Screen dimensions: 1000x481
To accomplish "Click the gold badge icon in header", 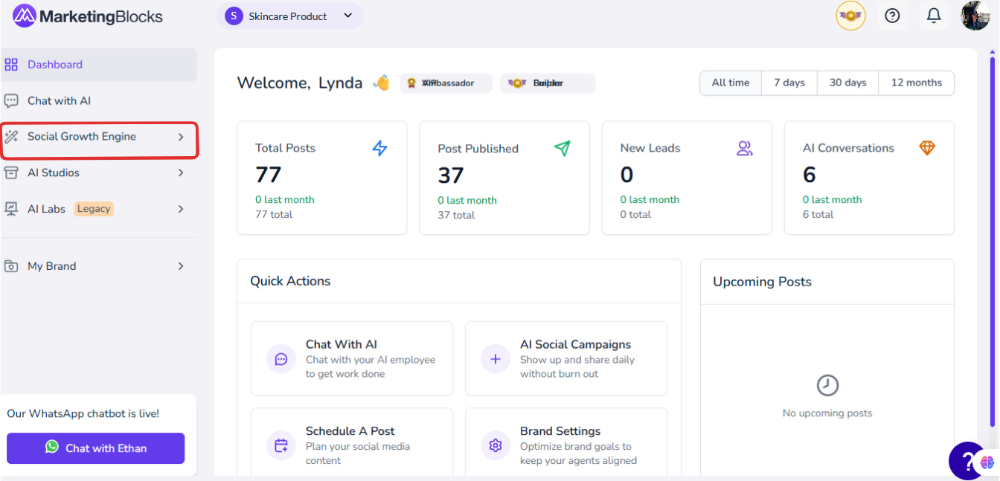I will tap(850, 16).
